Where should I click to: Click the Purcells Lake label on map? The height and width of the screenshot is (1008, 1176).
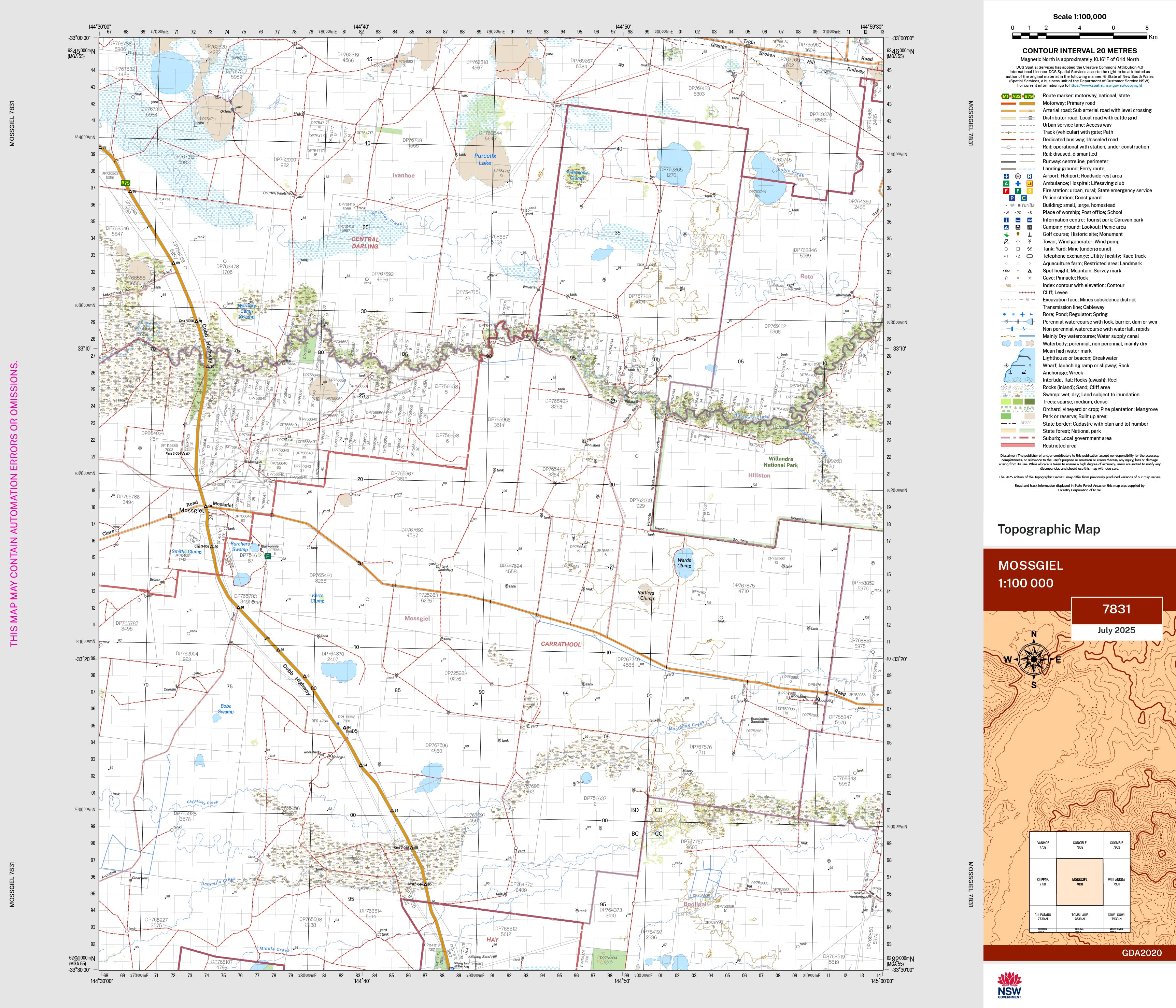click(x=485, y=159)
